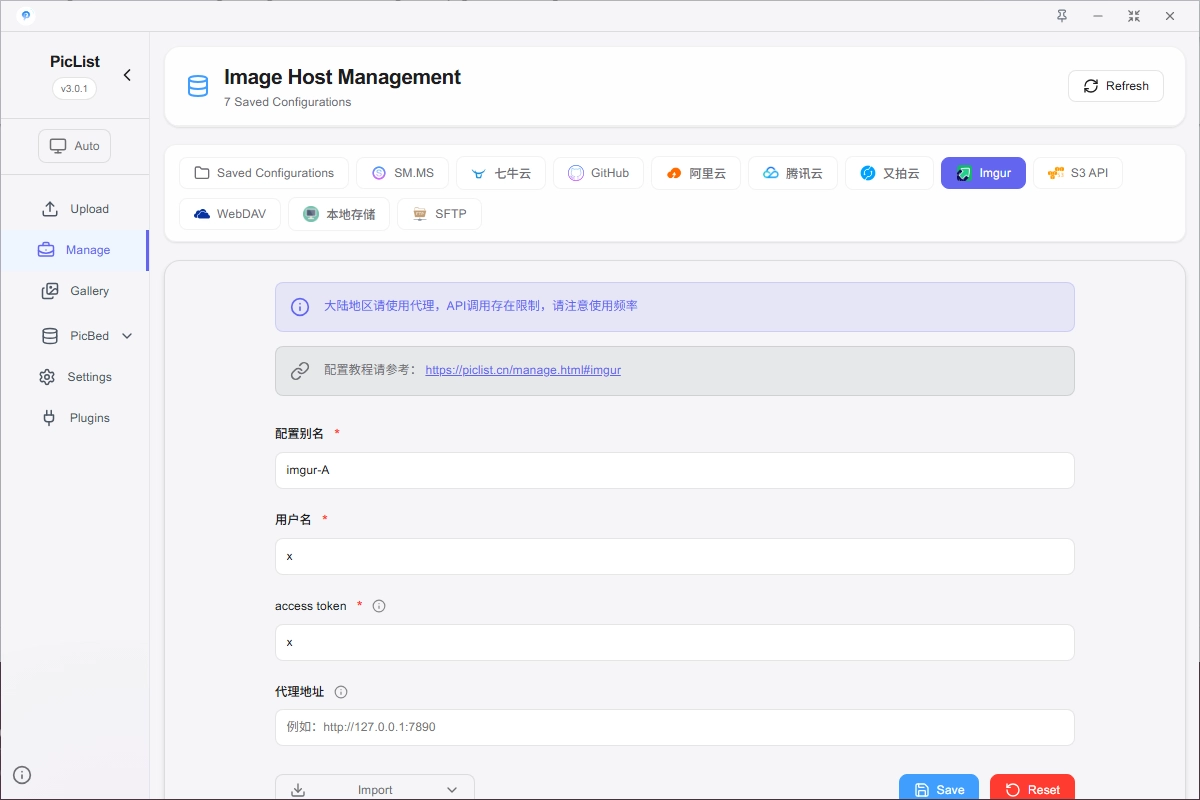Open the Settings page
This screenshot has height=800, width=1200.
click(75, 377)
